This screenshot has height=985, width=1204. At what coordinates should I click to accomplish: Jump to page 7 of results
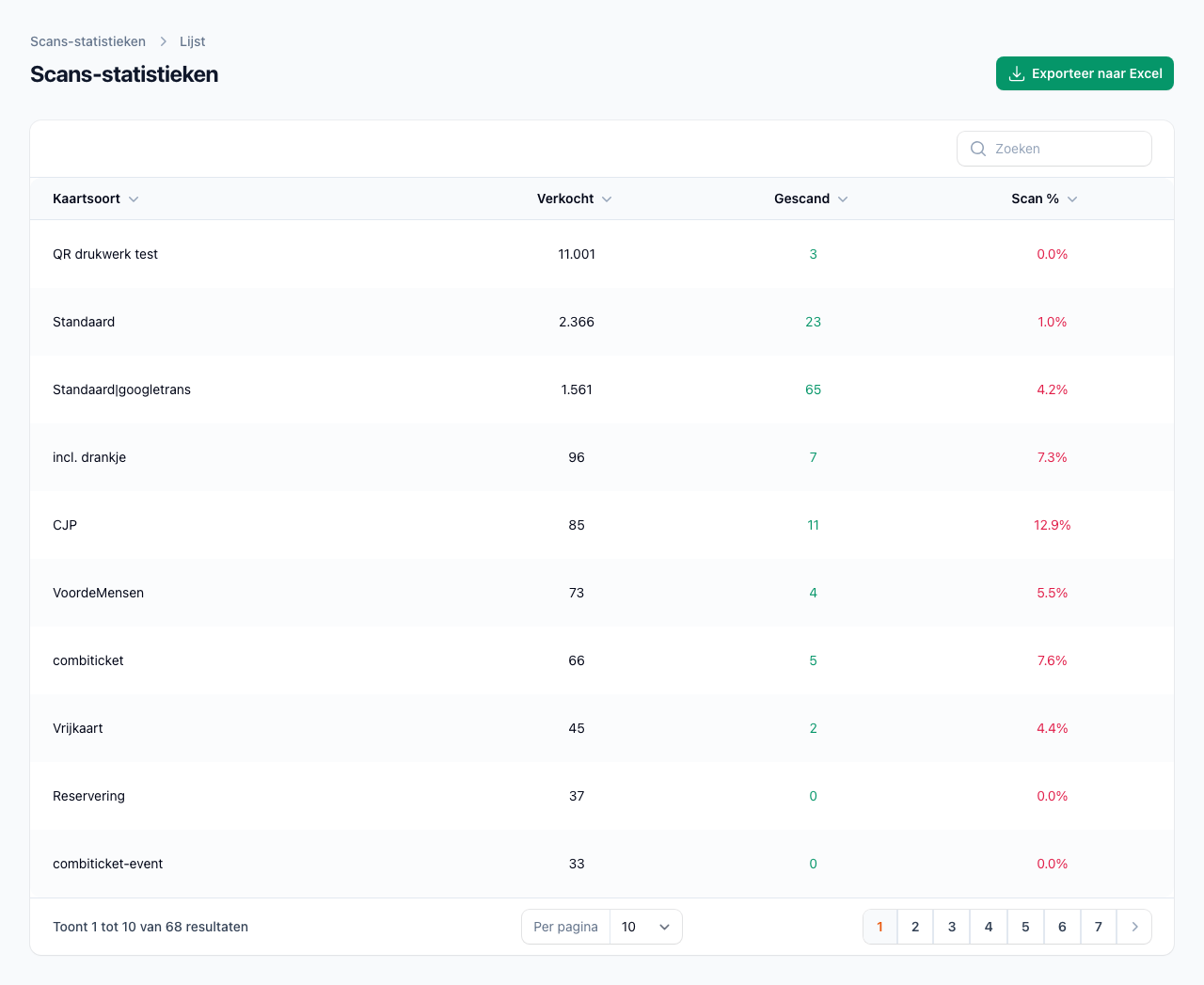click(x=1099, y=927)
